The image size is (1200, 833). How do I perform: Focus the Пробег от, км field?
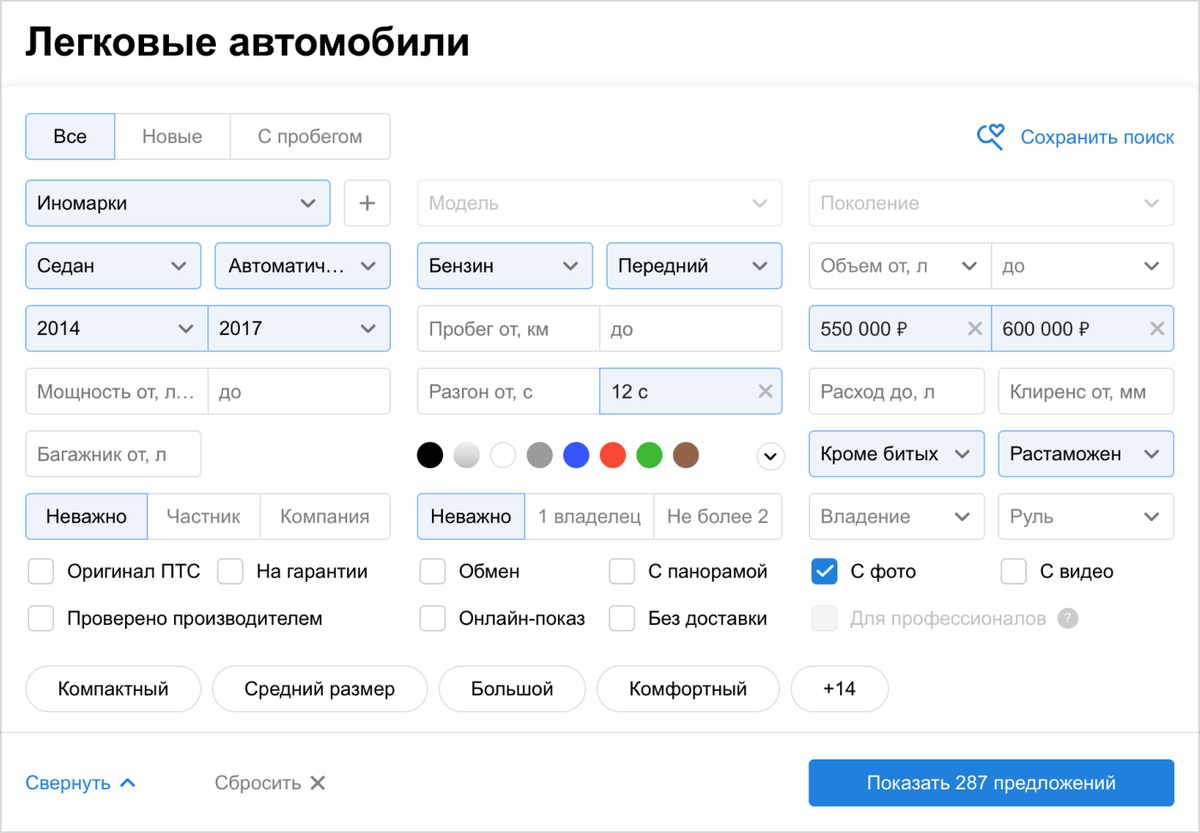coord(508,329)
